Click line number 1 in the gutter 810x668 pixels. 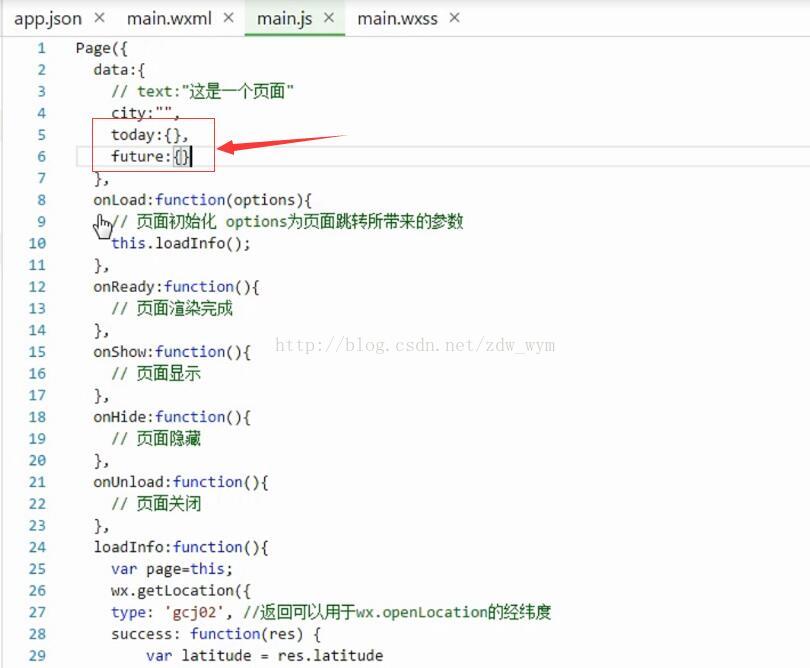coord(41,49)
